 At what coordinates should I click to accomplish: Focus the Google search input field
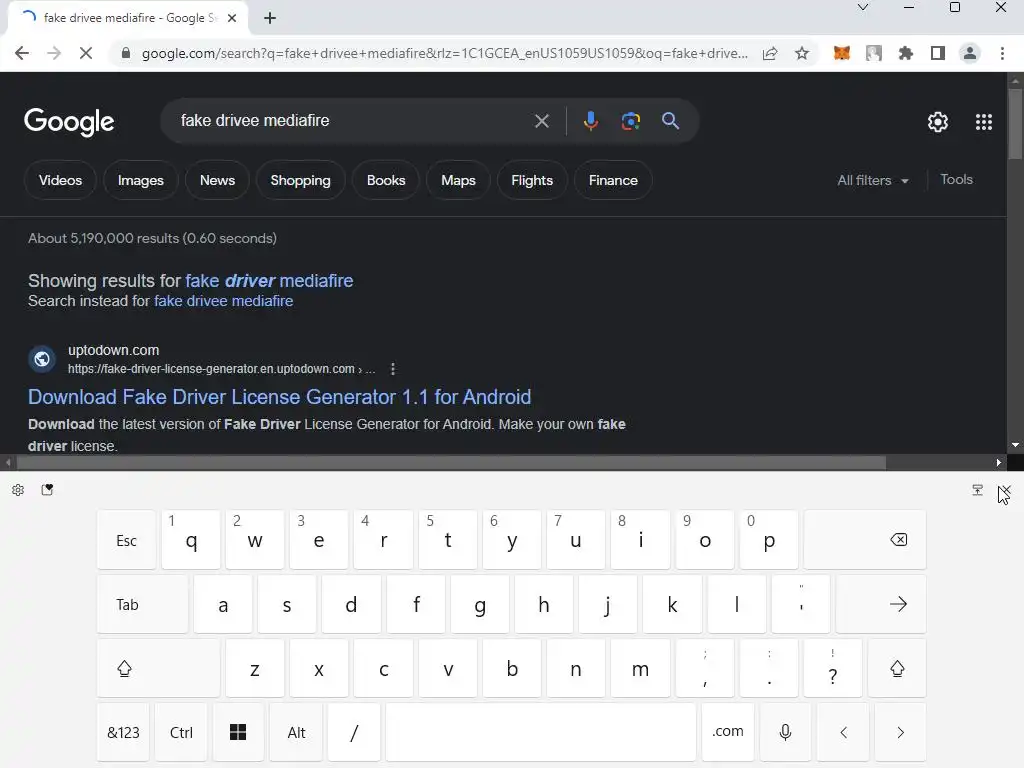353,121
